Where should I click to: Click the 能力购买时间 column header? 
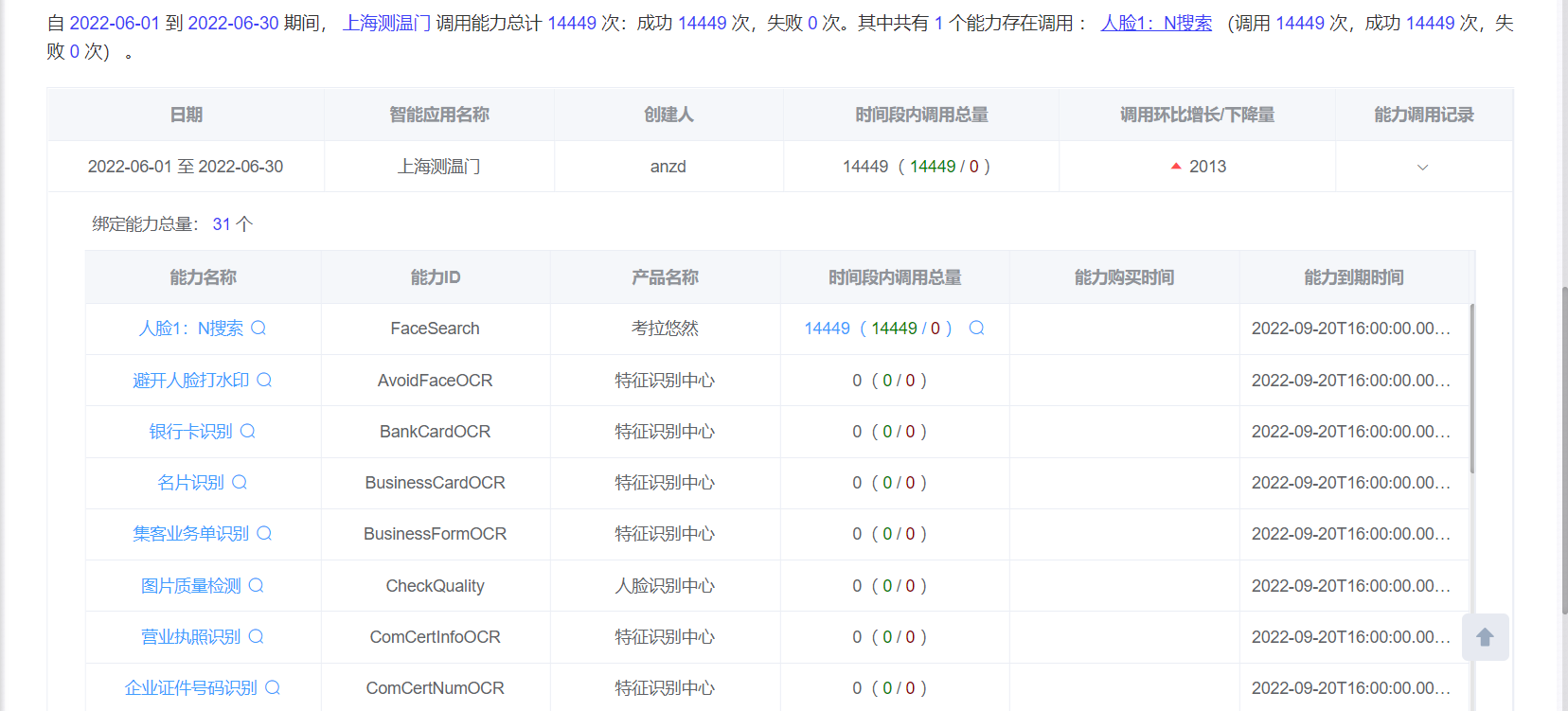pos(1124,277)
